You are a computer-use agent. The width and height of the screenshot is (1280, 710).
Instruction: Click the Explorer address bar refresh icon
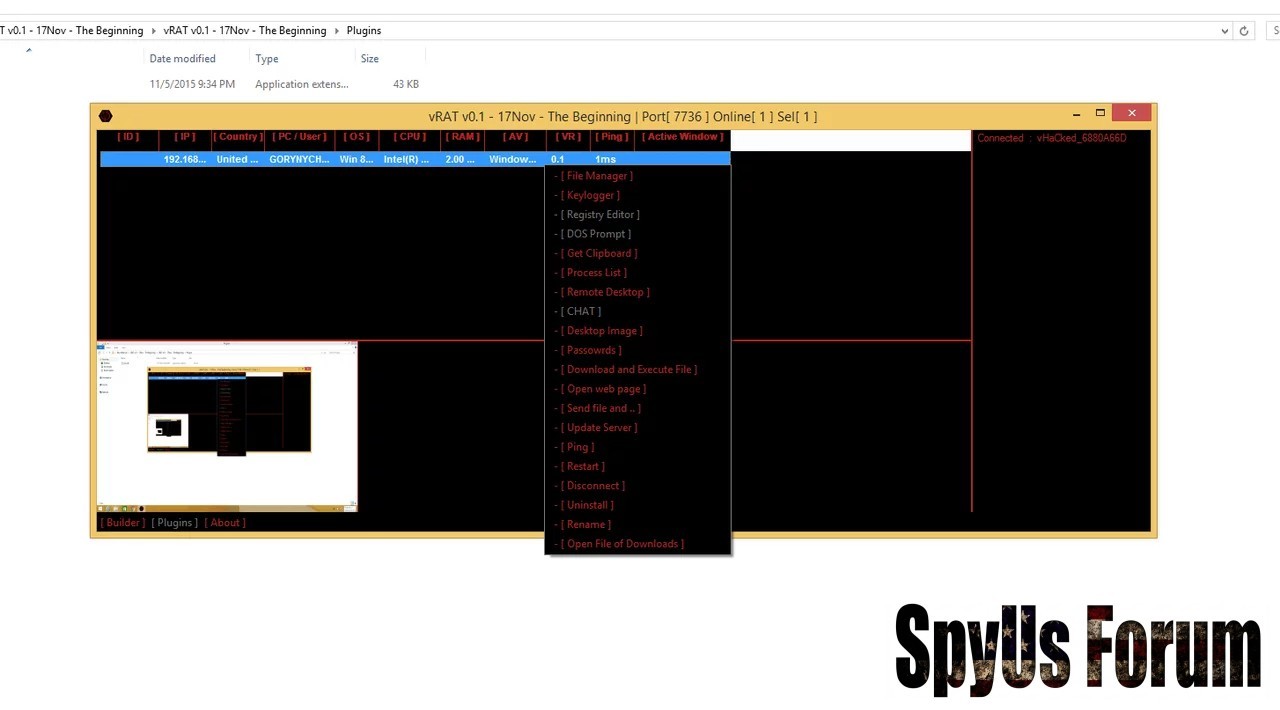1243,31
